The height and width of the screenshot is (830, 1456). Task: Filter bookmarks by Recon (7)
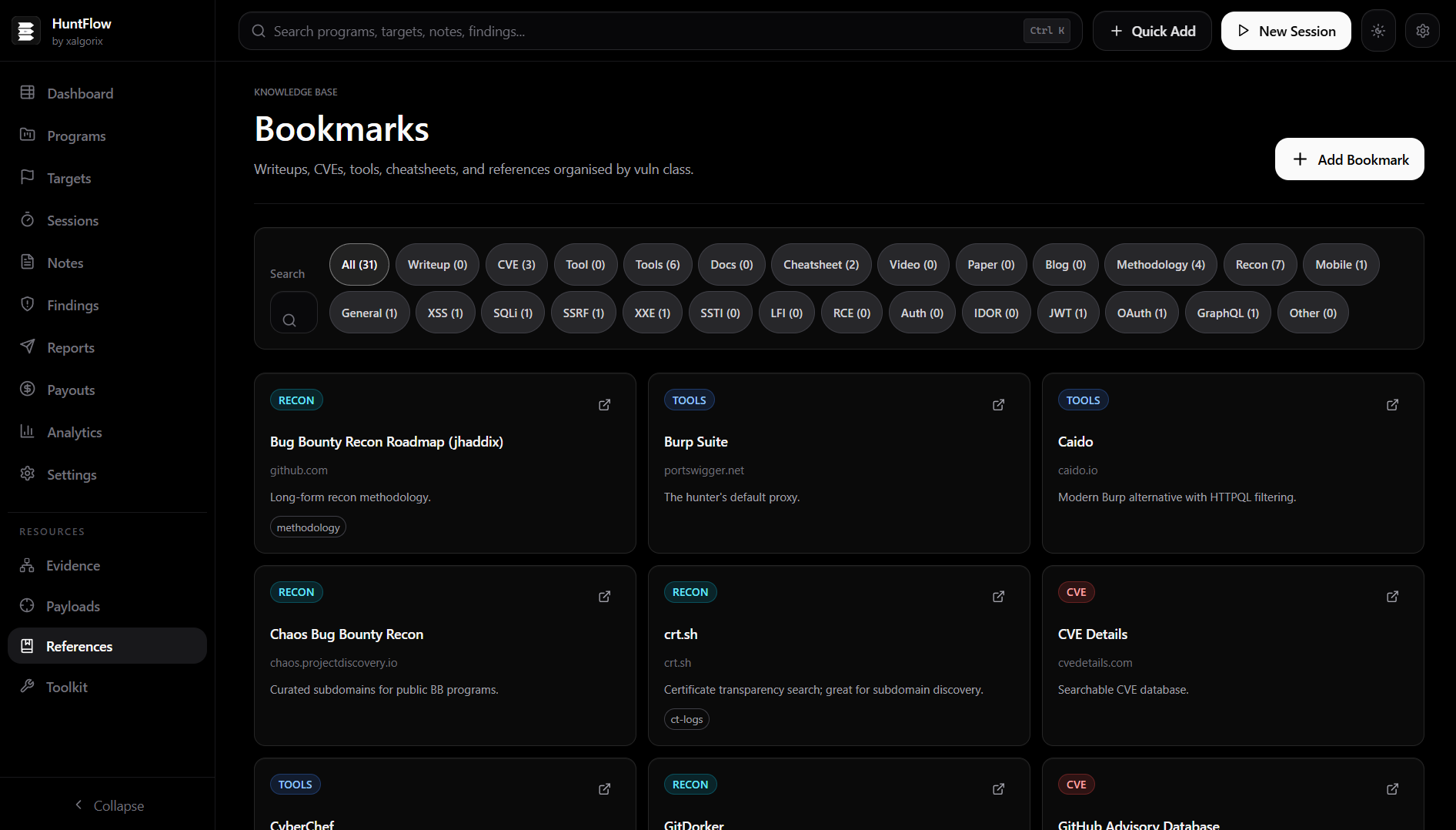pyautogui.click(x=1260, y=265)
